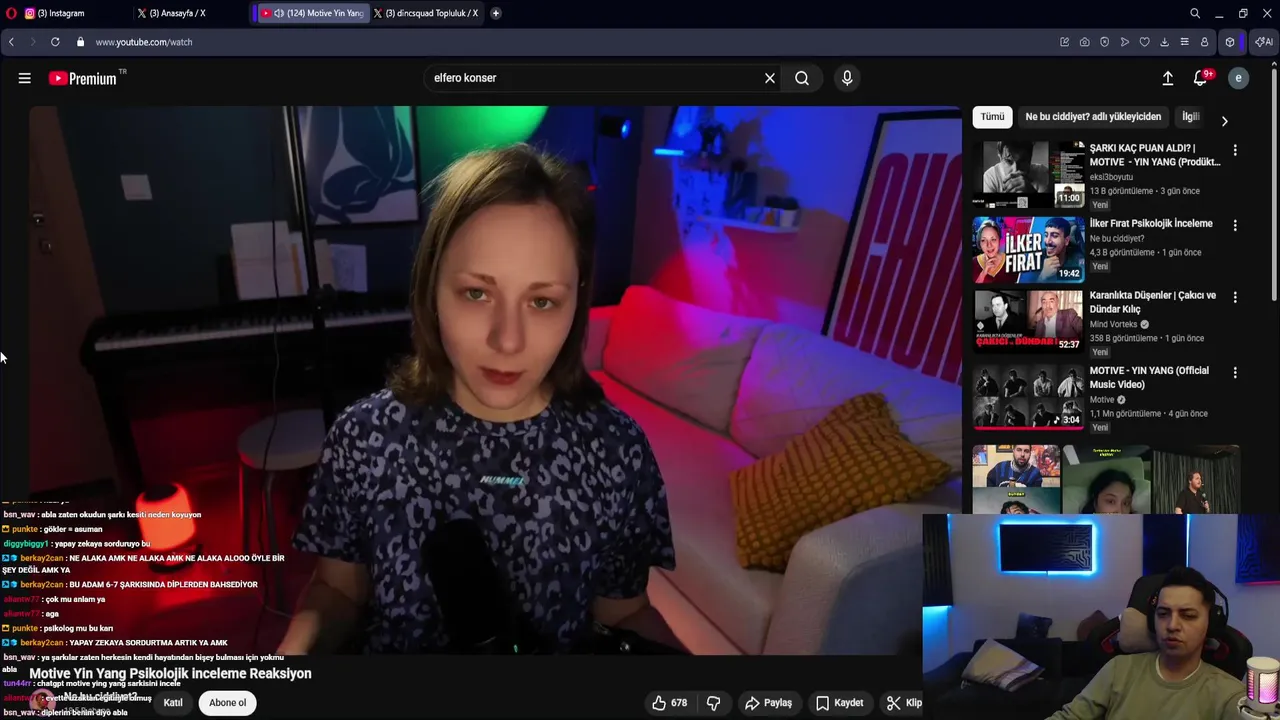
Task: Clear the search query text
Action: click(770, 78)
